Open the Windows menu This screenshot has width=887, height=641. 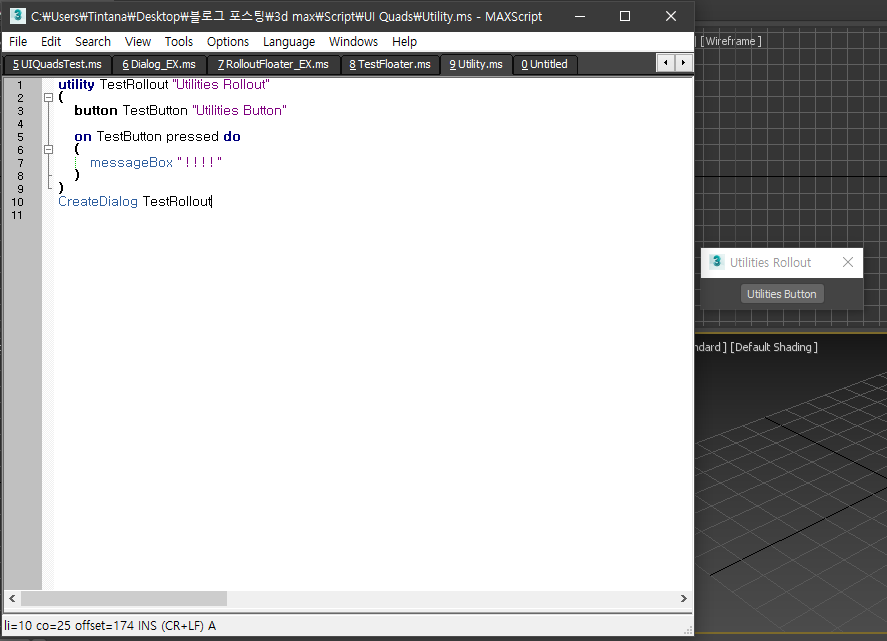[353, 42]
